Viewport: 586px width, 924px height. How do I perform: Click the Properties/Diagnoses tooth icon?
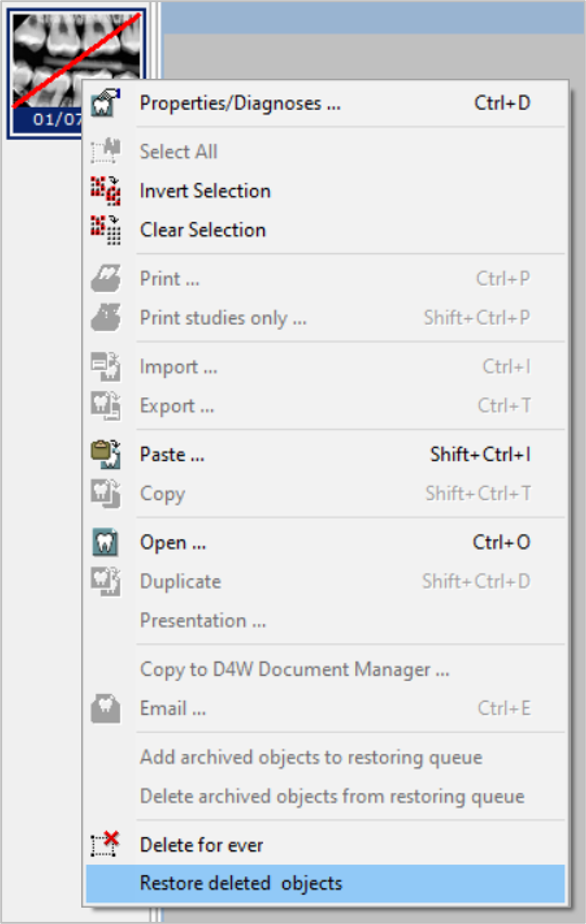pos(106,103)
